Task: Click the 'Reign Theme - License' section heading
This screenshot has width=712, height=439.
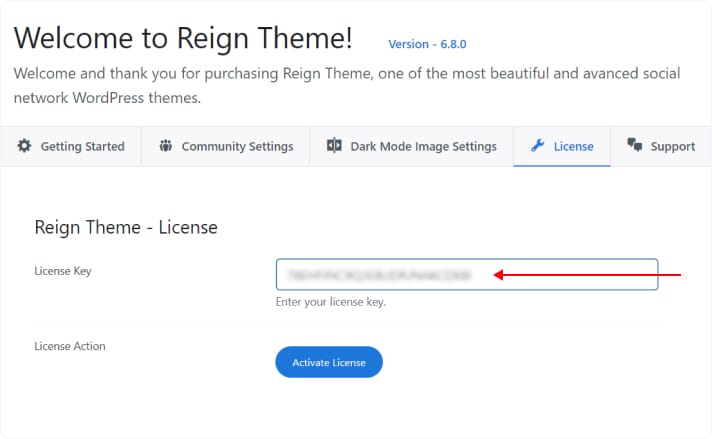Action: (126, 227)
